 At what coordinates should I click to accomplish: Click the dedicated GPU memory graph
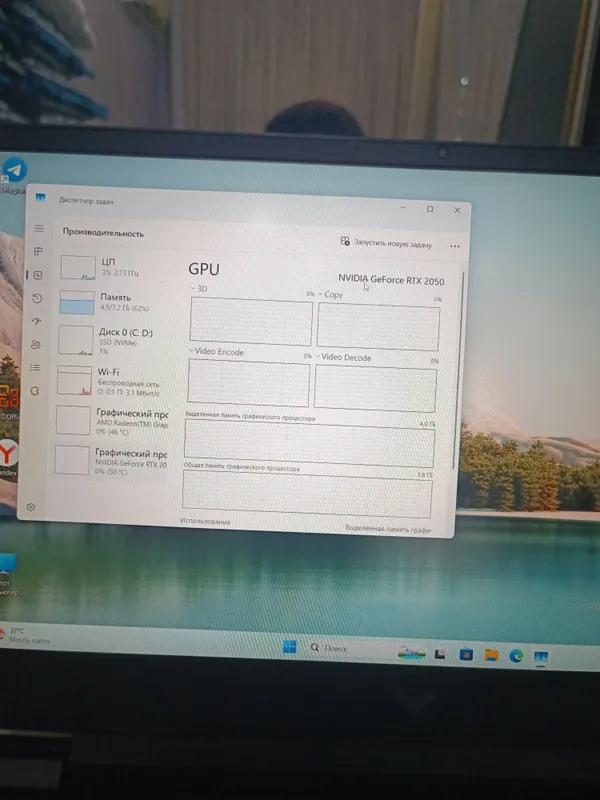click(309, 443)
